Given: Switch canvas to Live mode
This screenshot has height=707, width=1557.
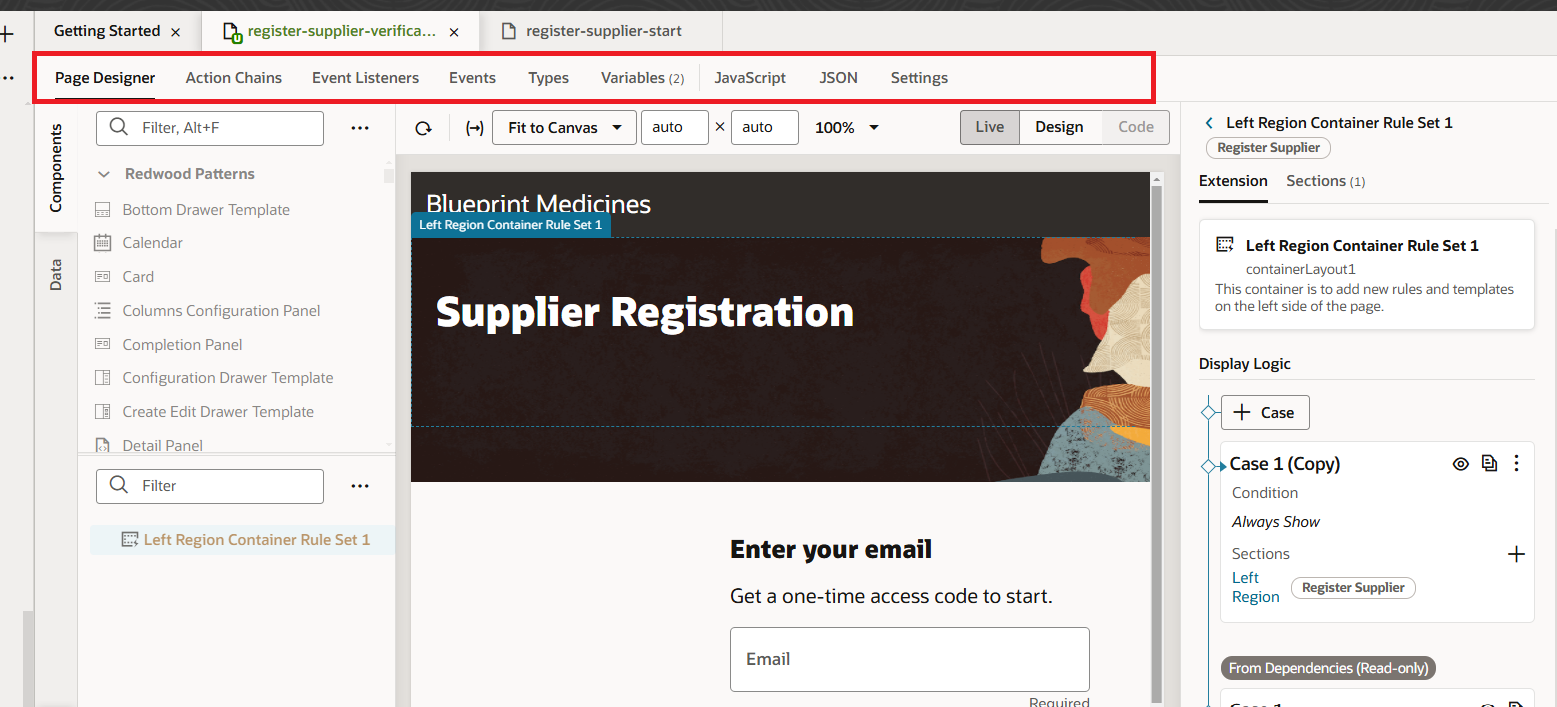Looking at the screenshot, I should (x=989, y=126).
